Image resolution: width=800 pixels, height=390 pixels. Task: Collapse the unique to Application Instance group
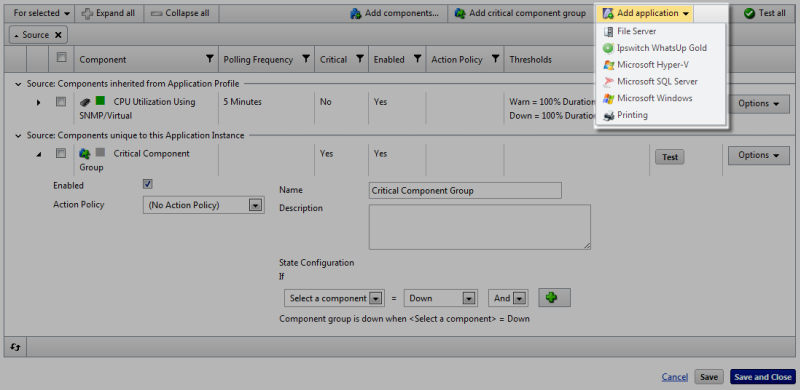click(18, 135)
